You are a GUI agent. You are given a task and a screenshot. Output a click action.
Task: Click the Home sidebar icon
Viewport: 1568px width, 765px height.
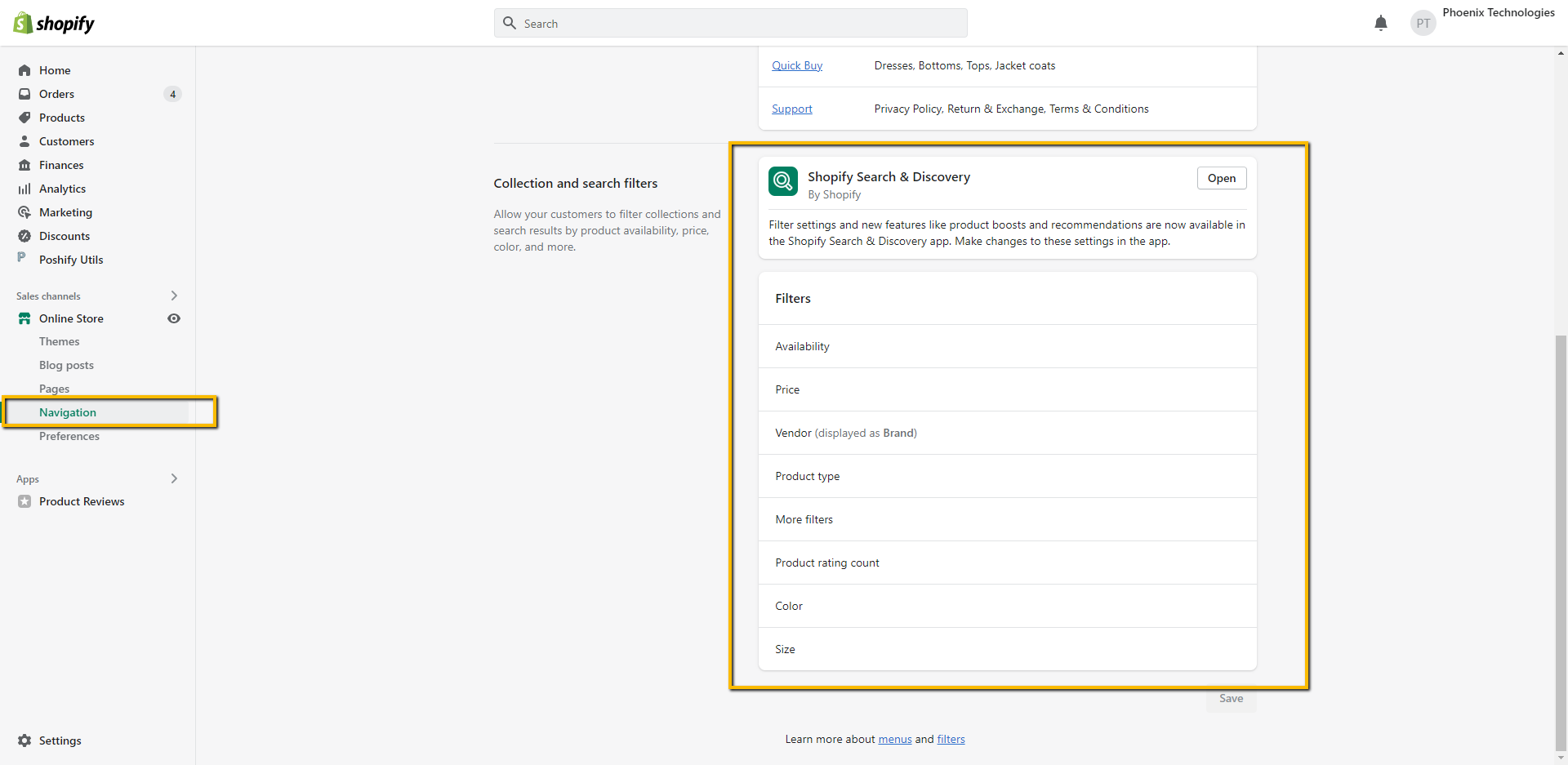pos(24,70)
